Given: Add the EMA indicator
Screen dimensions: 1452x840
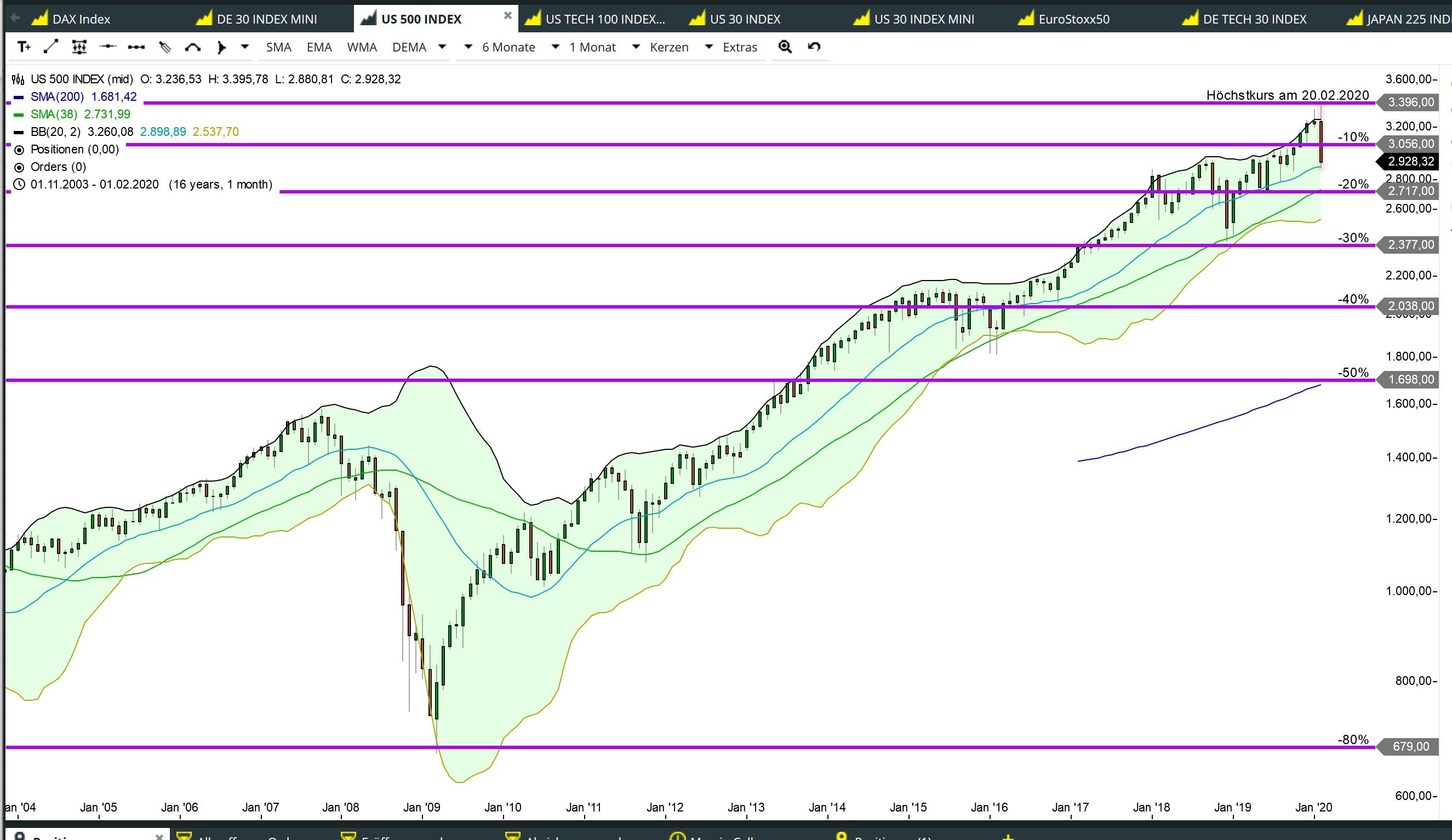Looking at the screenshot, I should click(x=319, y=47).
